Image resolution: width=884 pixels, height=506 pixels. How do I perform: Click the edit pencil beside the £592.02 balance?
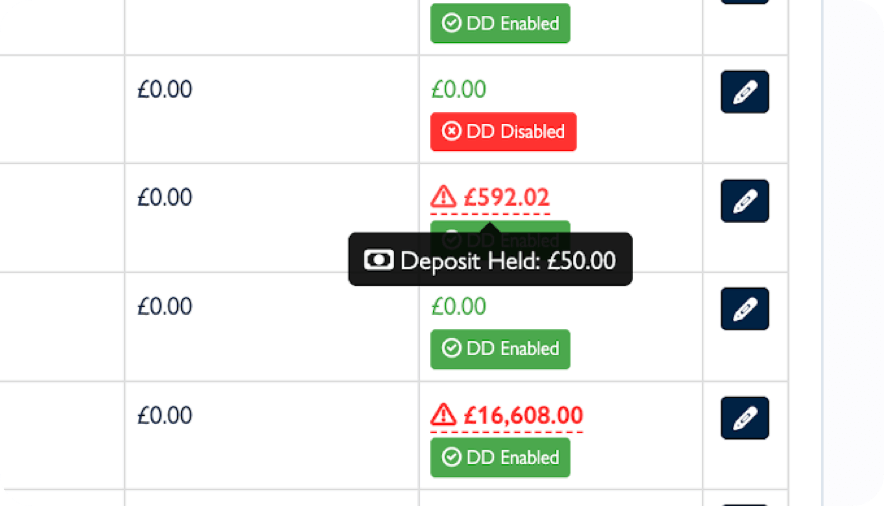pyautogui.click(x=744, y=201)
